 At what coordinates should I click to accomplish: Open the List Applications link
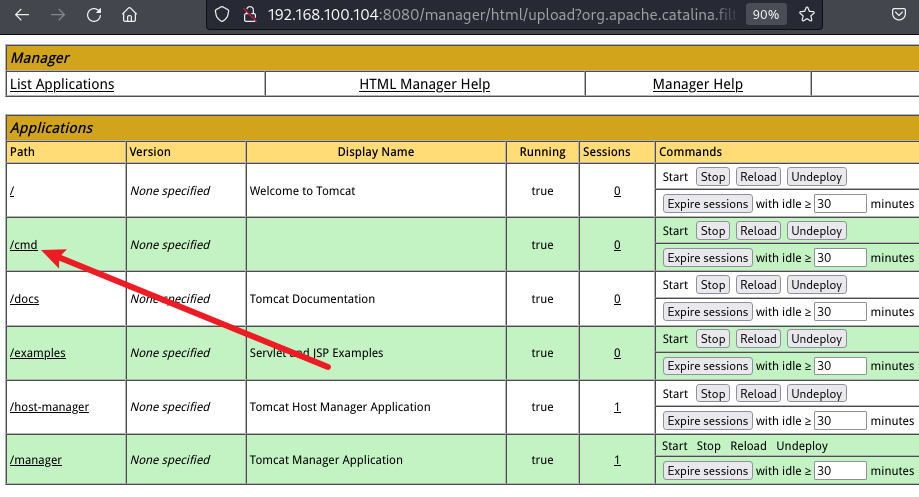[x=62, y=84]
